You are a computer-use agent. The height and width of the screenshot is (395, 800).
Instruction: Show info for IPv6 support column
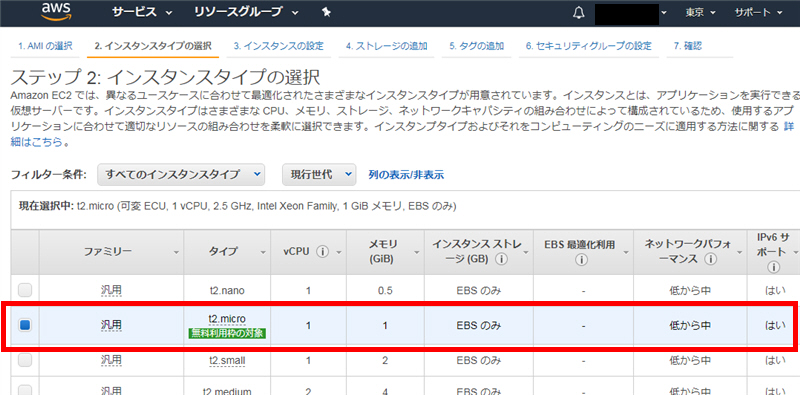pos(774,267)
